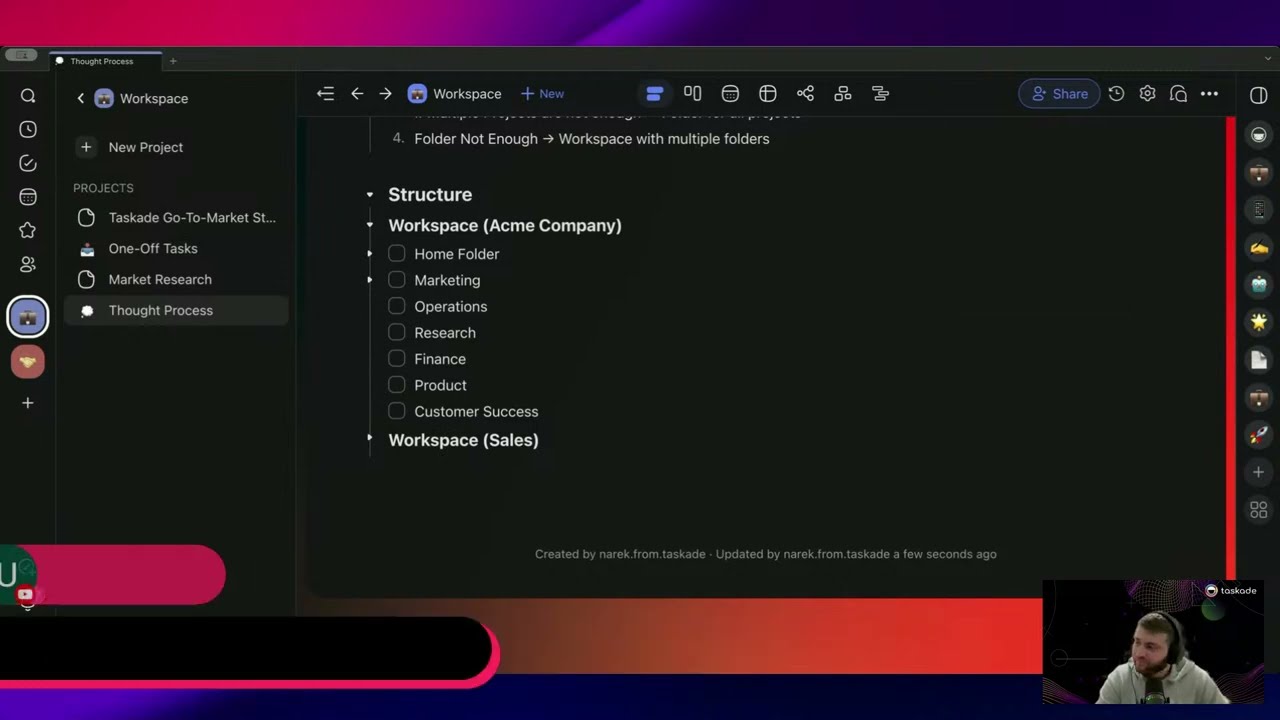
Task: Check the Customer Success checkbox
Action: click(397, 411)
